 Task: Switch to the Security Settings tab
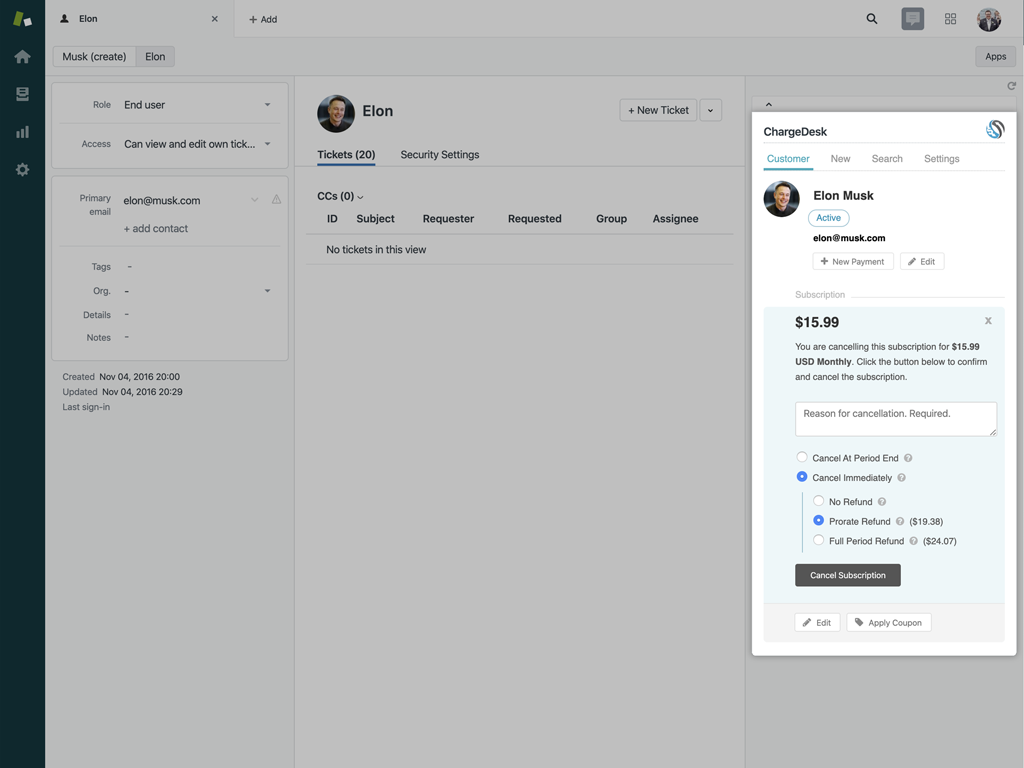pyautogui.click(x=439, y=155)
